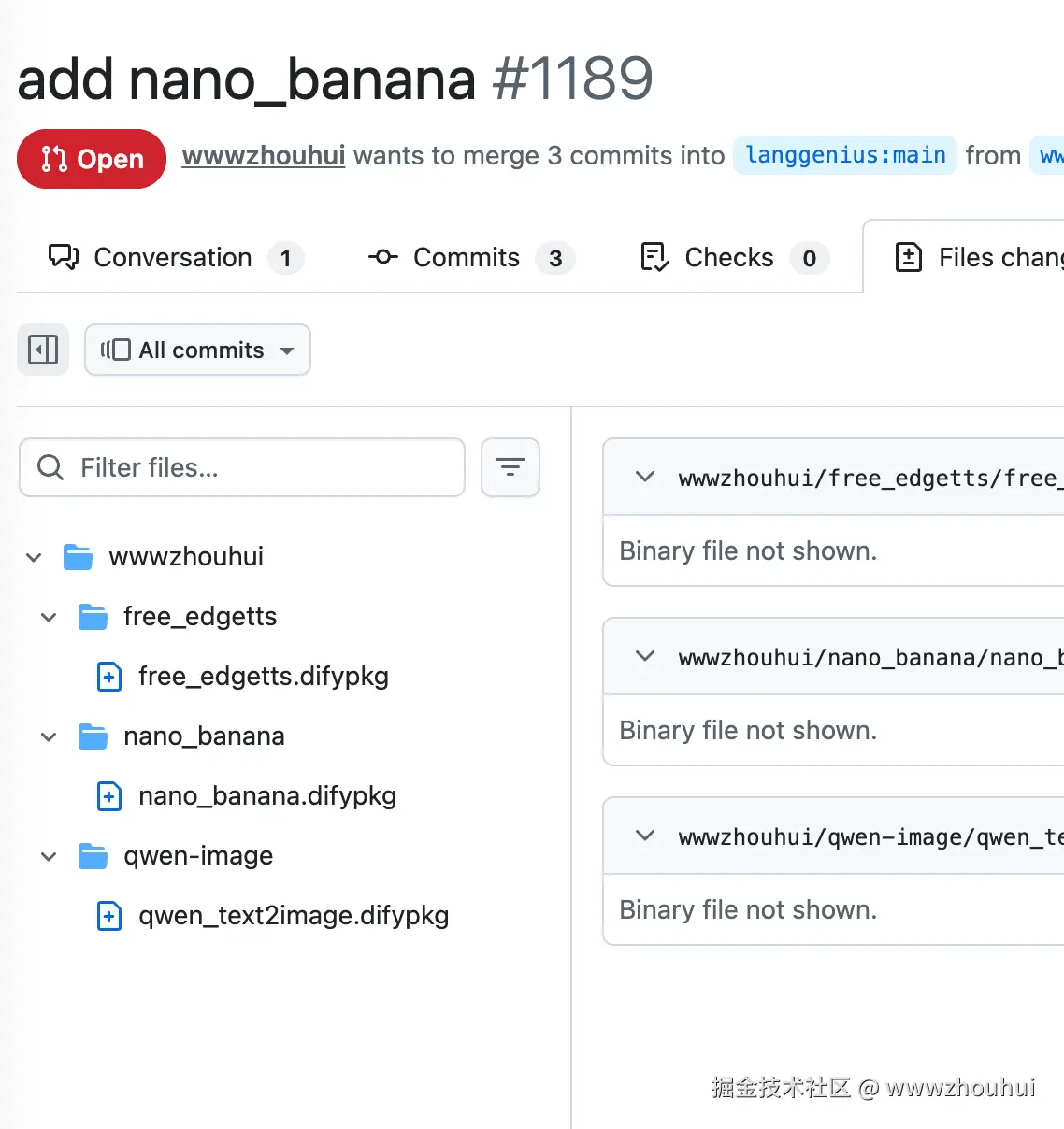Click pull request title add nano_banana #1189
1064x1129 pixels.
point(335,79)
